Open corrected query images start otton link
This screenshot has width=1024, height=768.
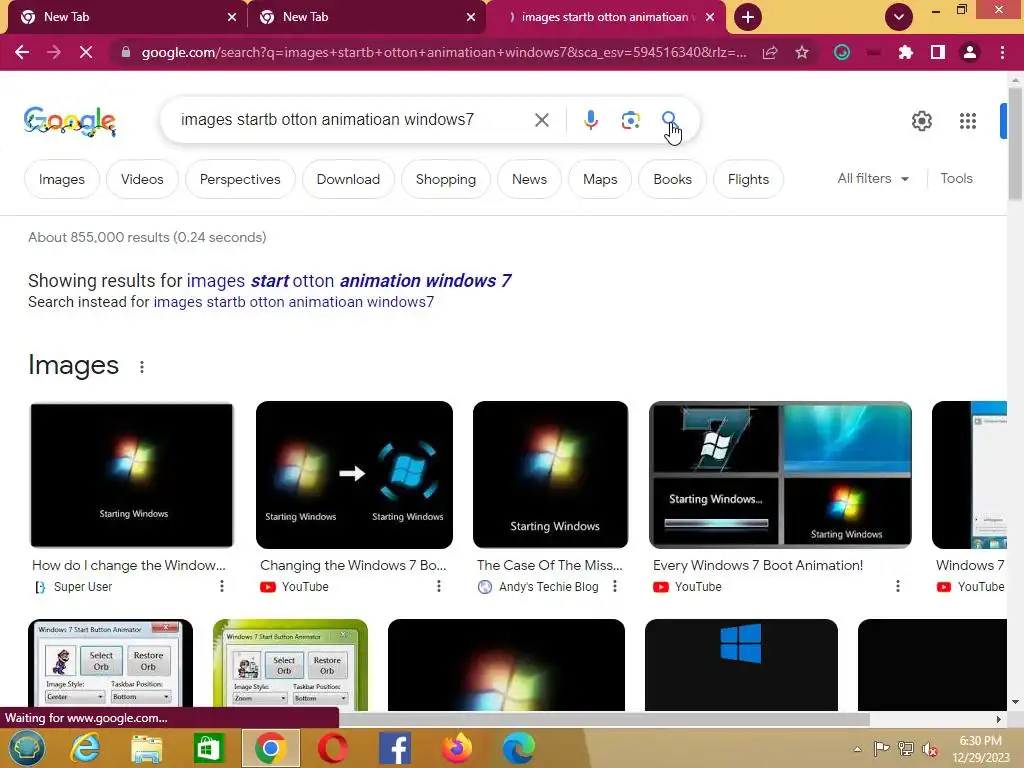pos(349,281)
